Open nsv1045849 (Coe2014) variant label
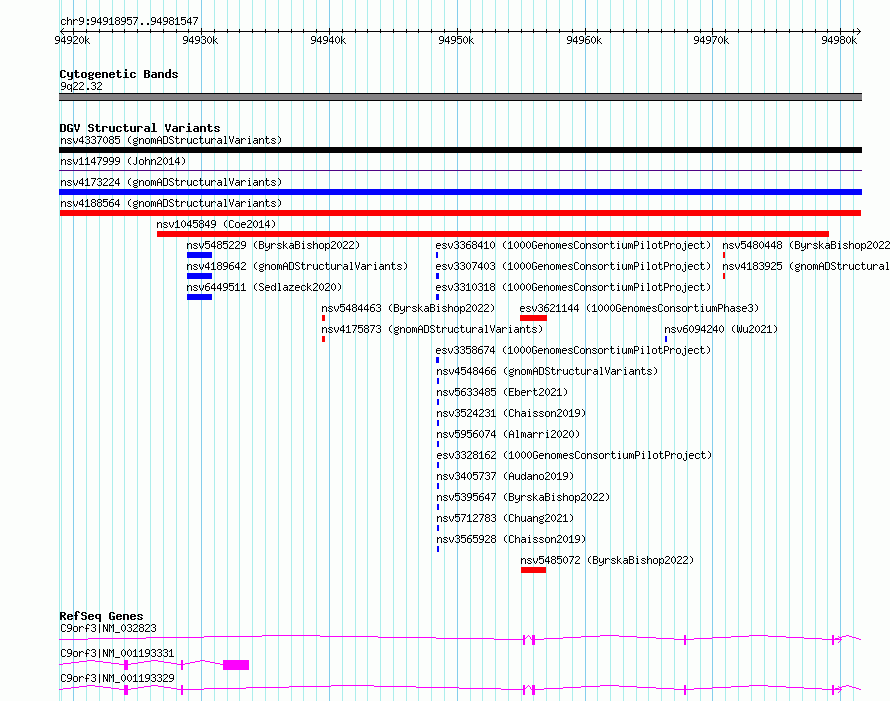This screenshot has height=701, width=890. [x=216, y=224]
